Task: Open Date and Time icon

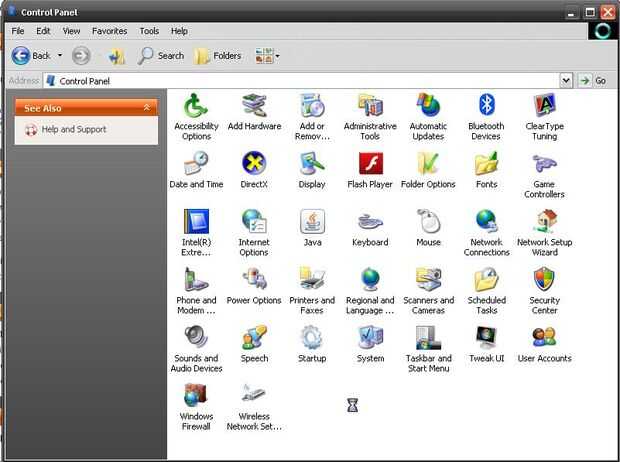Action: 196,164
